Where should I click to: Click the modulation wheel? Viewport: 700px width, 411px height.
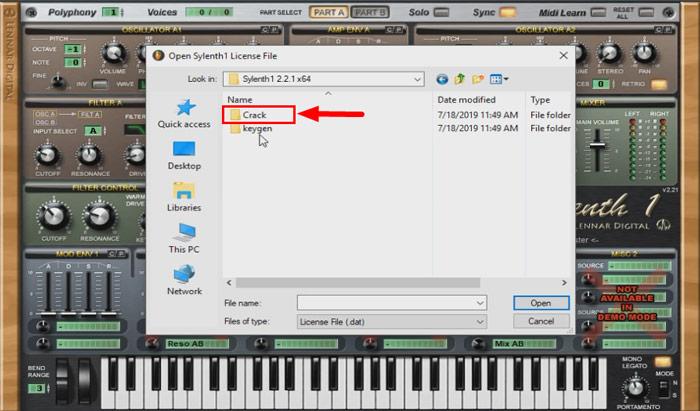(84, 382)
